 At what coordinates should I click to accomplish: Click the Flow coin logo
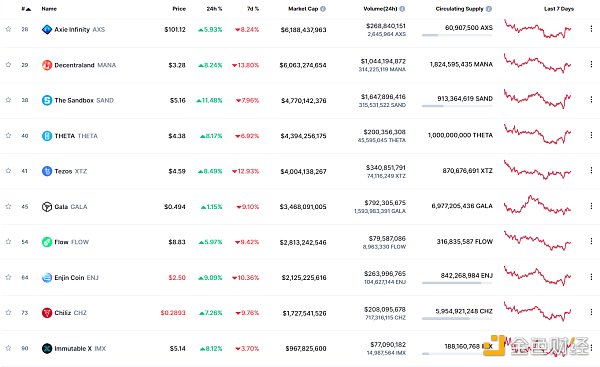(47, 242)
